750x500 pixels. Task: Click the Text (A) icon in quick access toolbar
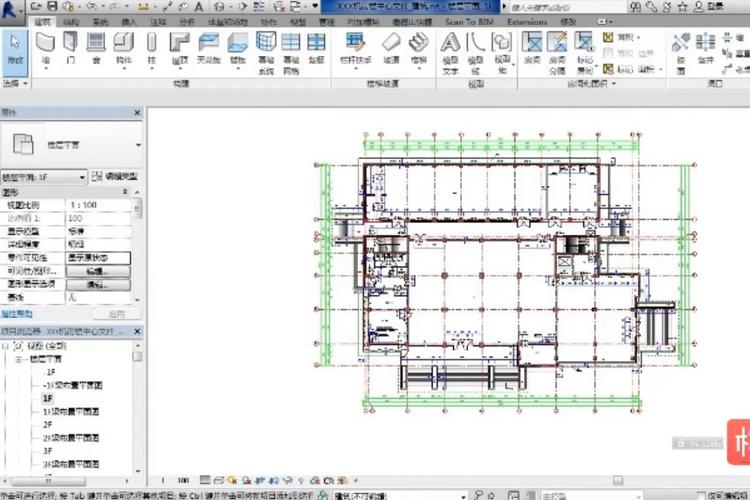click(199, 7)
